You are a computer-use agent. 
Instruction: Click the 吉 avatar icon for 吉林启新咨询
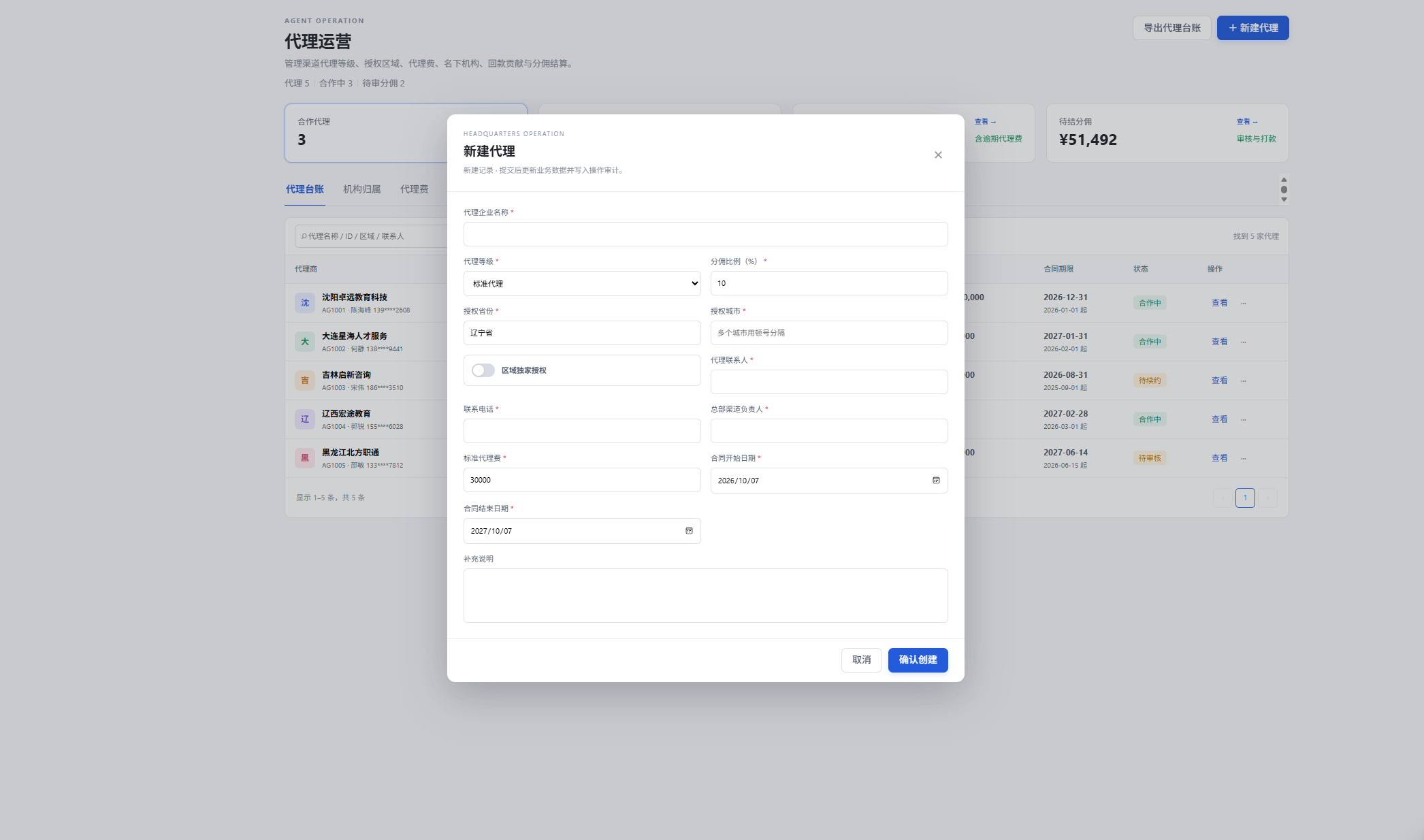click(305, 381)
